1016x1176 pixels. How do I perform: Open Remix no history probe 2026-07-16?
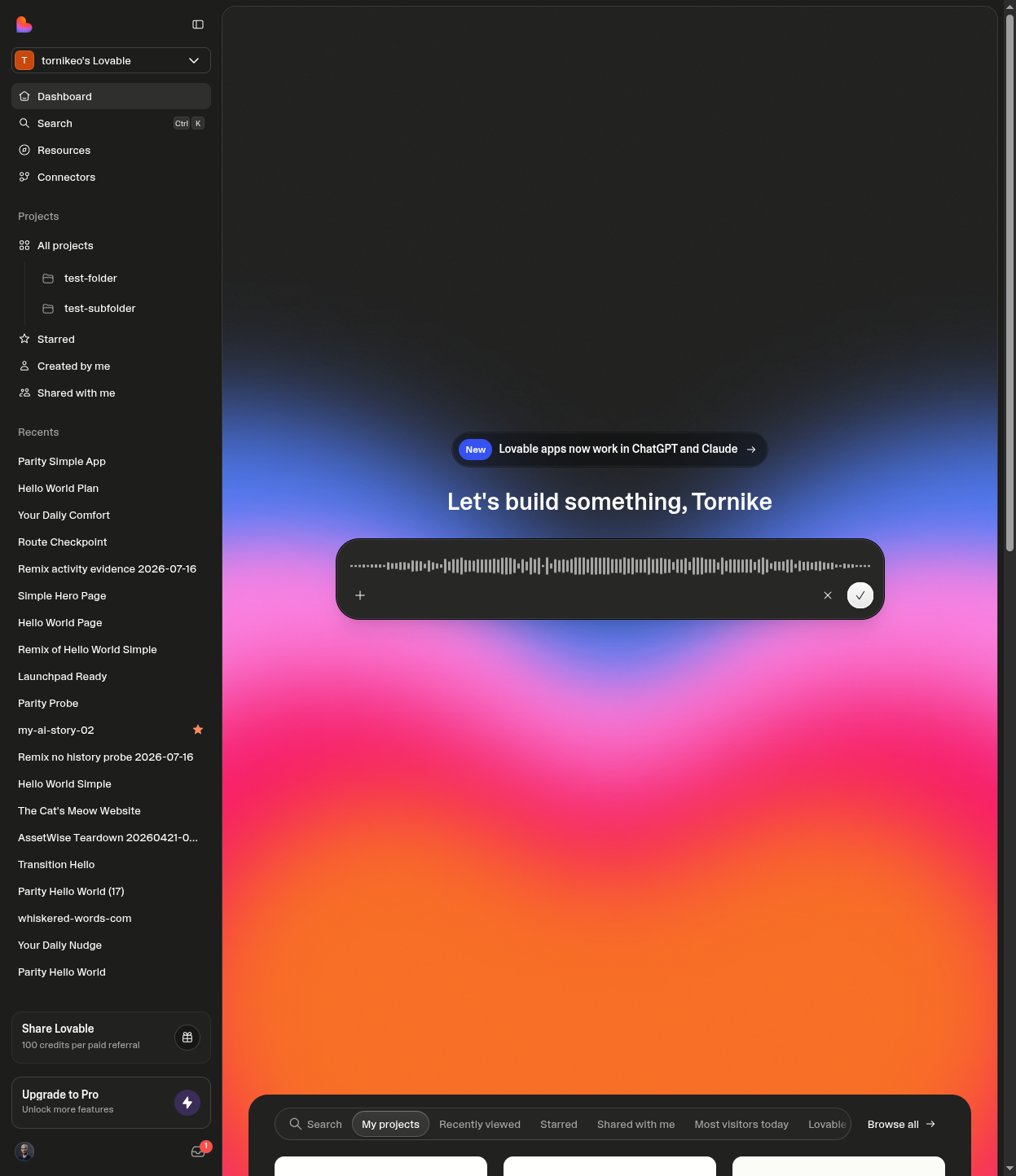coord(111,757)
